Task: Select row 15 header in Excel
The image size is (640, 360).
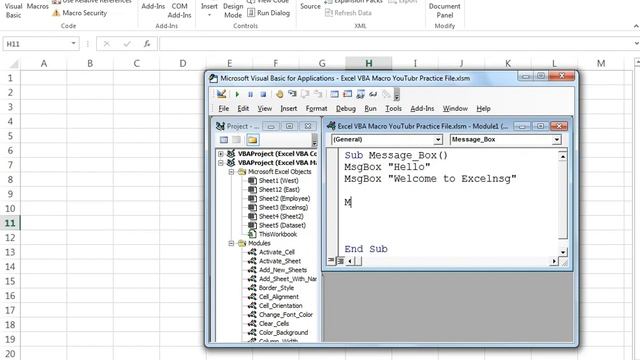Action: pos(10,281)
